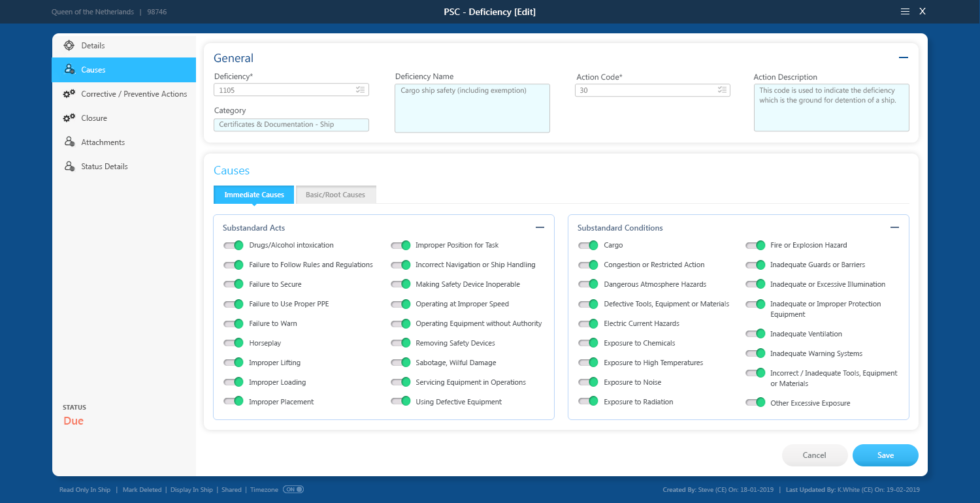
Task: Disable the Horseplay toggle
Action: [x=234, y=343]
